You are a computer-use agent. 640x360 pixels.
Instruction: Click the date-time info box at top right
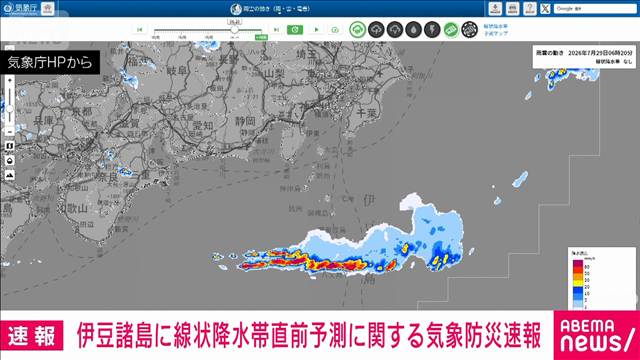pos(584,57)
